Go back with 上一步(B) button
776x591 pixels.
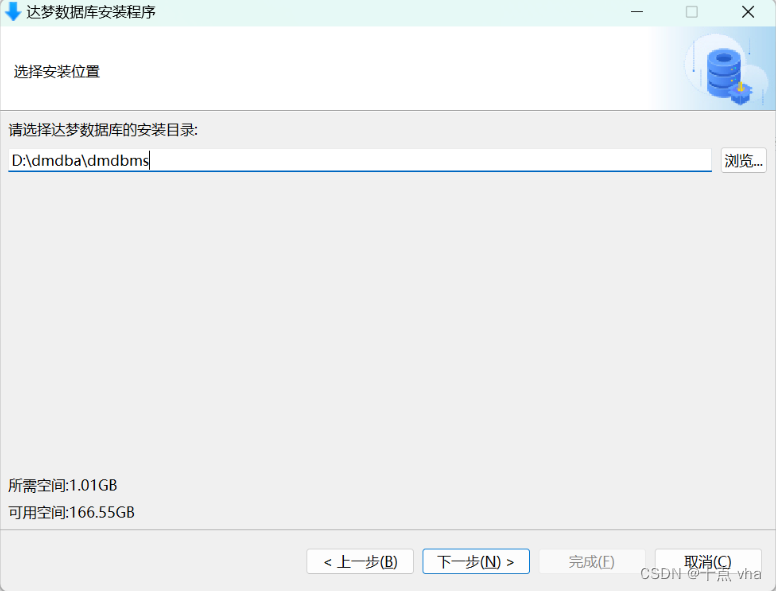pos(360,561)
